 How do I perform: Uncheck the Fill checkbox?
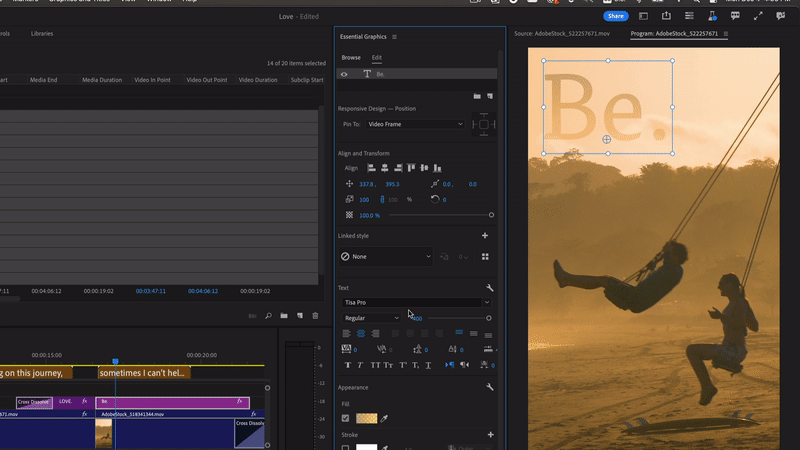[x=345, y=418]
